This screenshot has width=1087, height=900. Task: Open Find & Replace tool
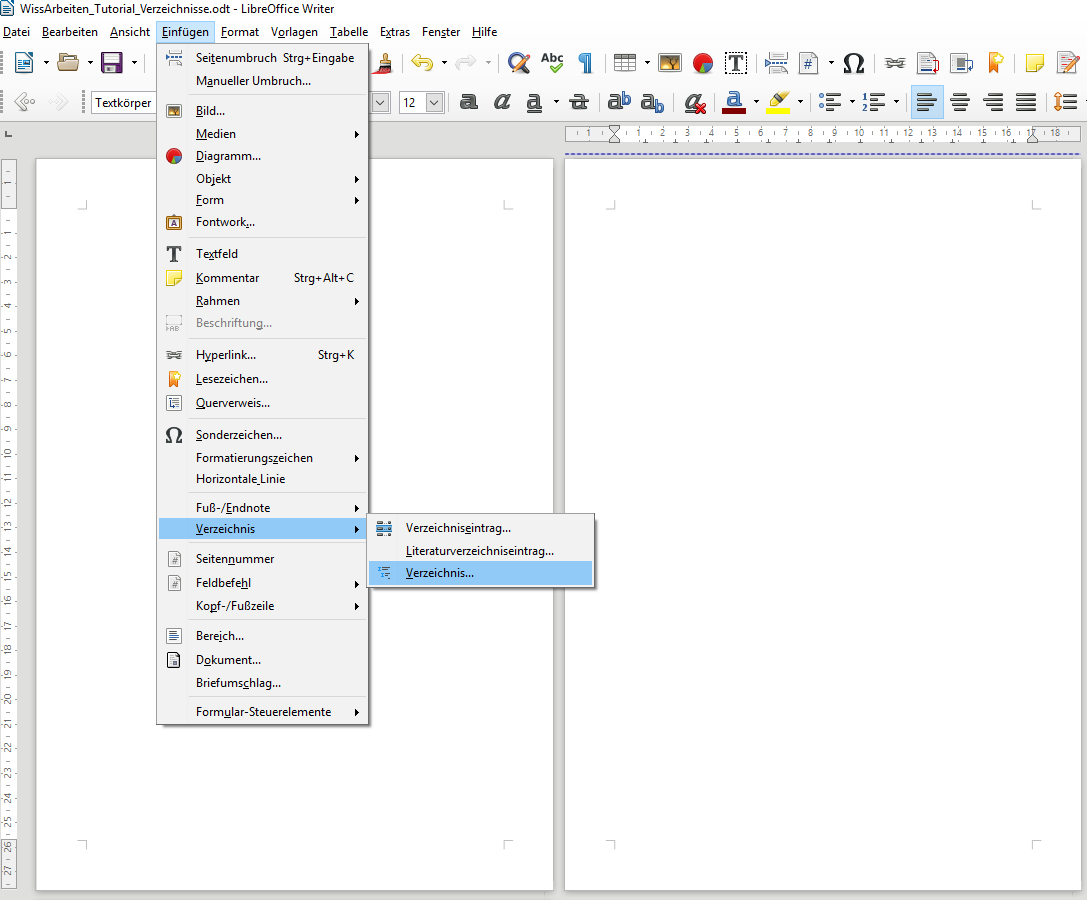[518, 63]
